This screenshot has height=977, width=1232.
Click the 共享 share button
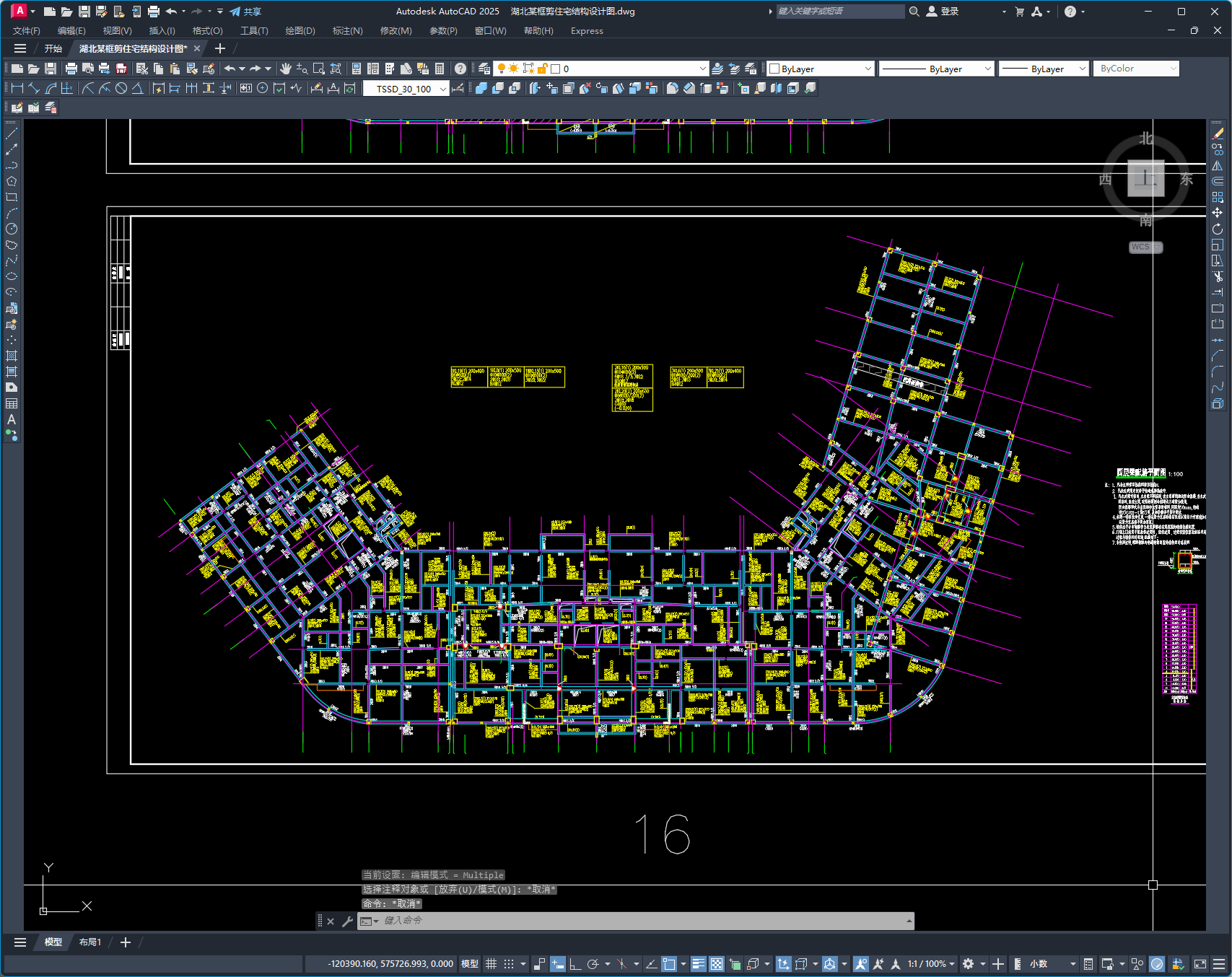(246, 12)
